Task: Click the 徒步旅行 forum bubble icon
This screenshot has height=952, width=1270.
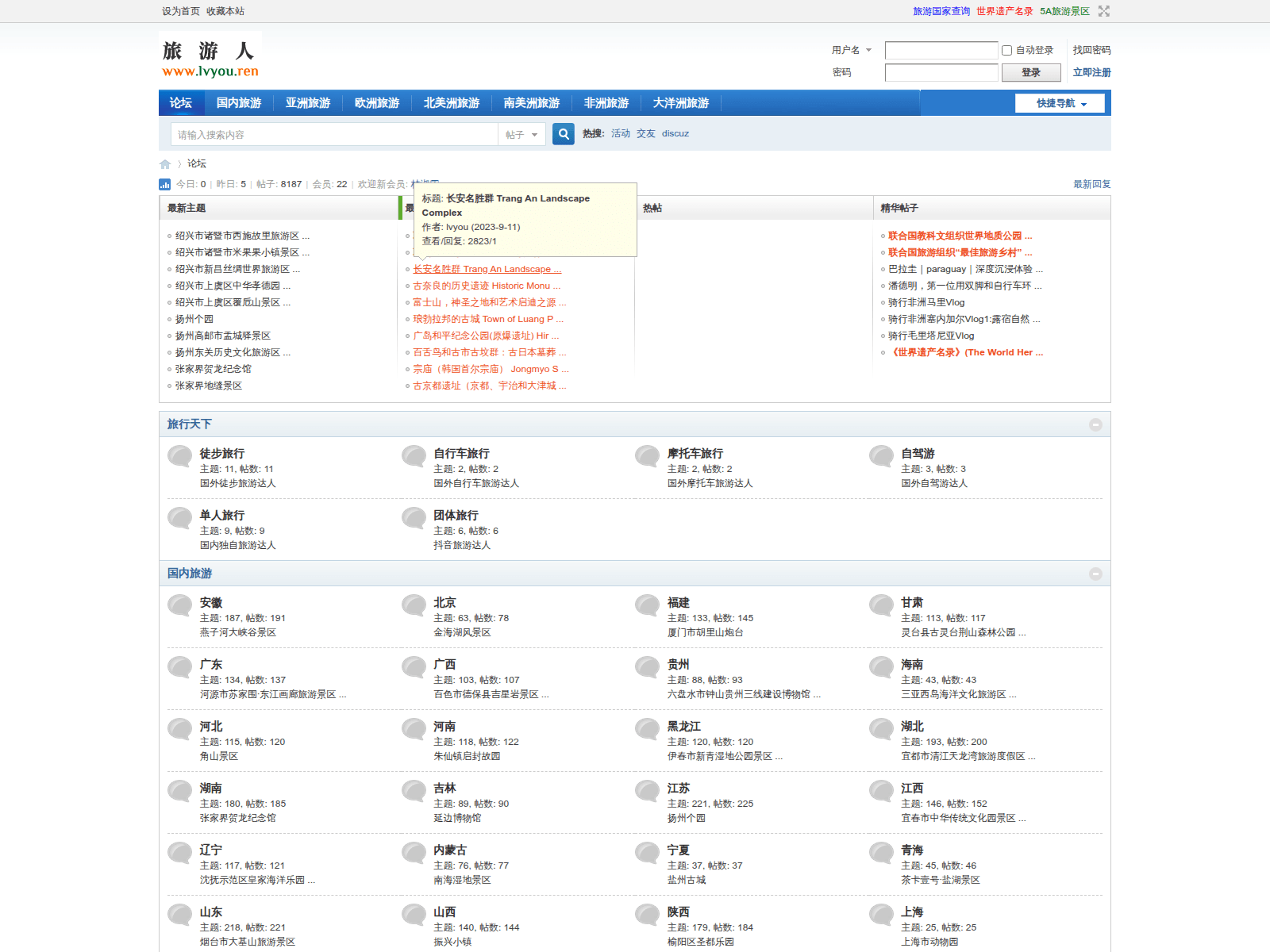Action: point(180,456)
